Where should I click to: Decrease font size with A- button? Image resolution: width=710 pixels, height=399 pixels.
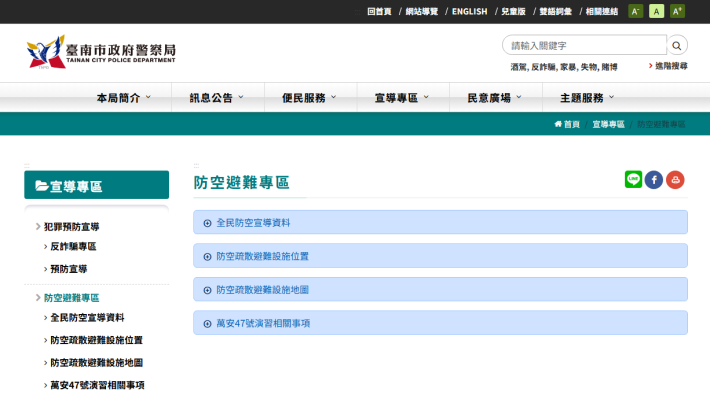point(635,11)
